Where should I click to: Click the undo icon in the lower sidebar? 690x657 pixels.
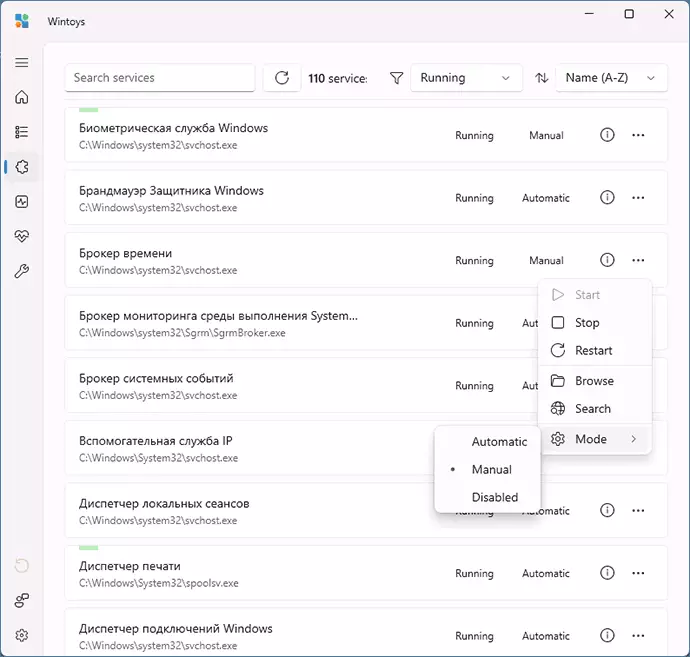point(22,565)
